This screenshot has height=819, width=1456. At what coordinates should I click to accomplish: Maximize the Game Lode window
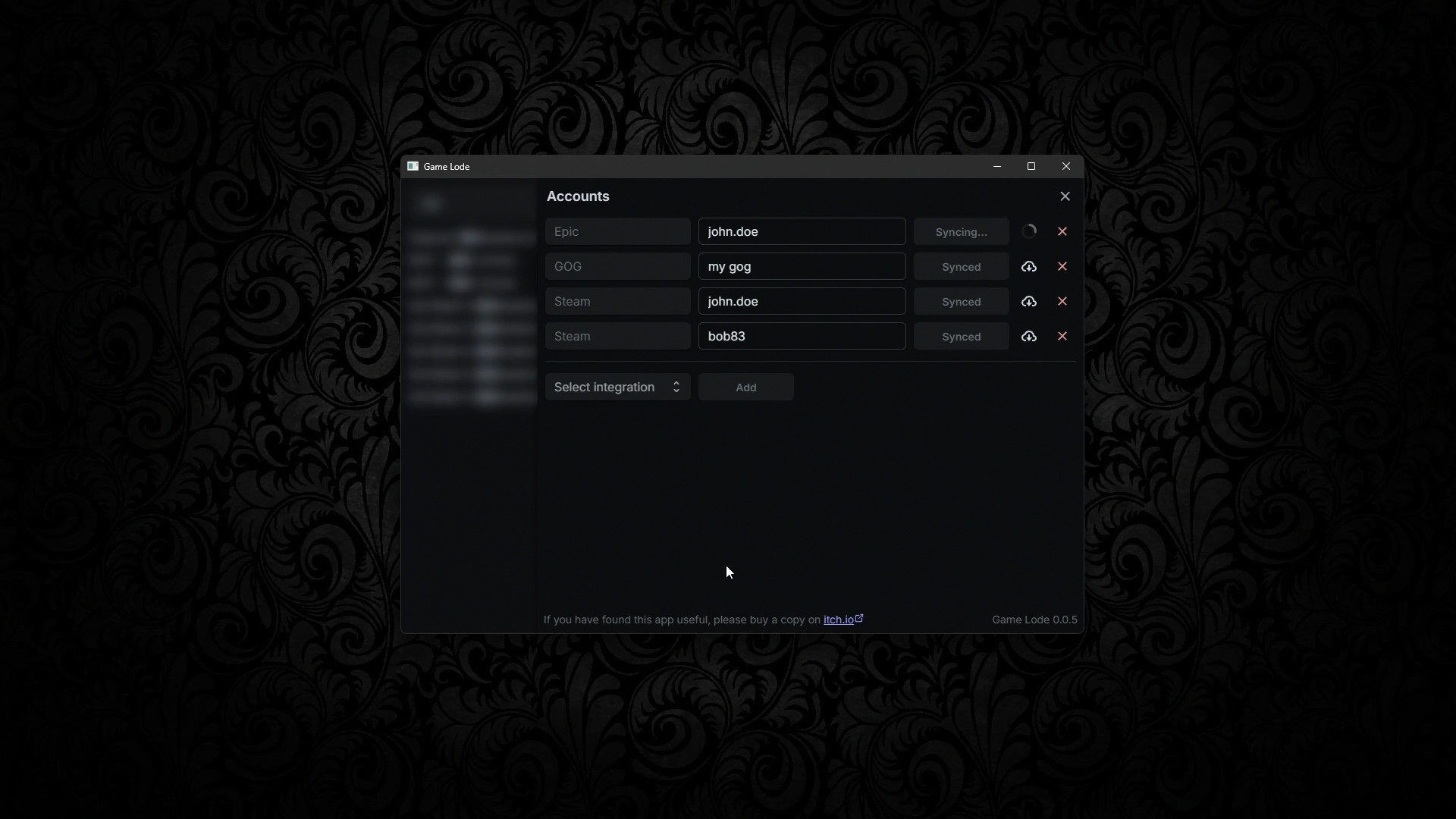pos(1031,167)
